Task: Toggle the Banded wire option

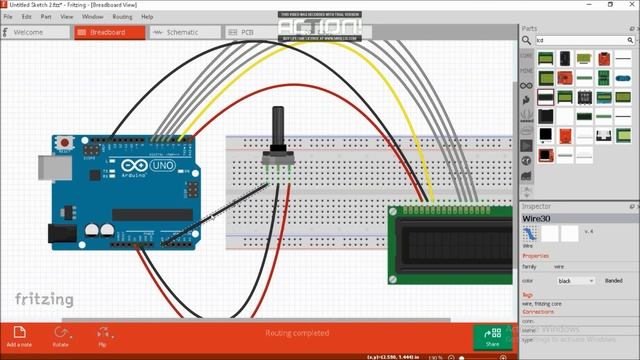Action: point(613,281)
